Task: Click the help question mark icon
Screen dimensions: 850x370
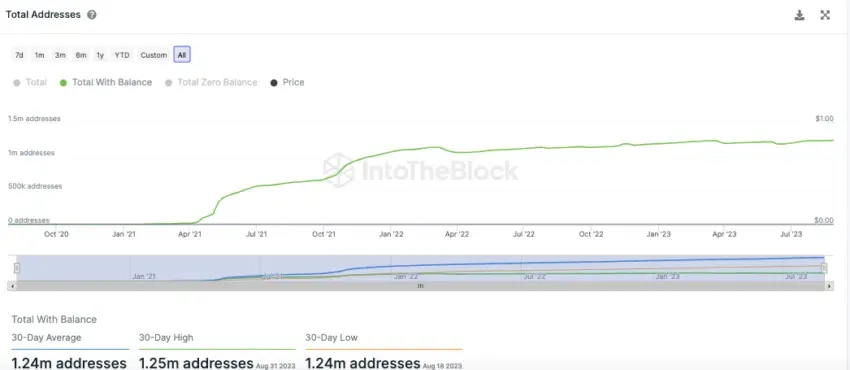Action: (x=92, y=15)
